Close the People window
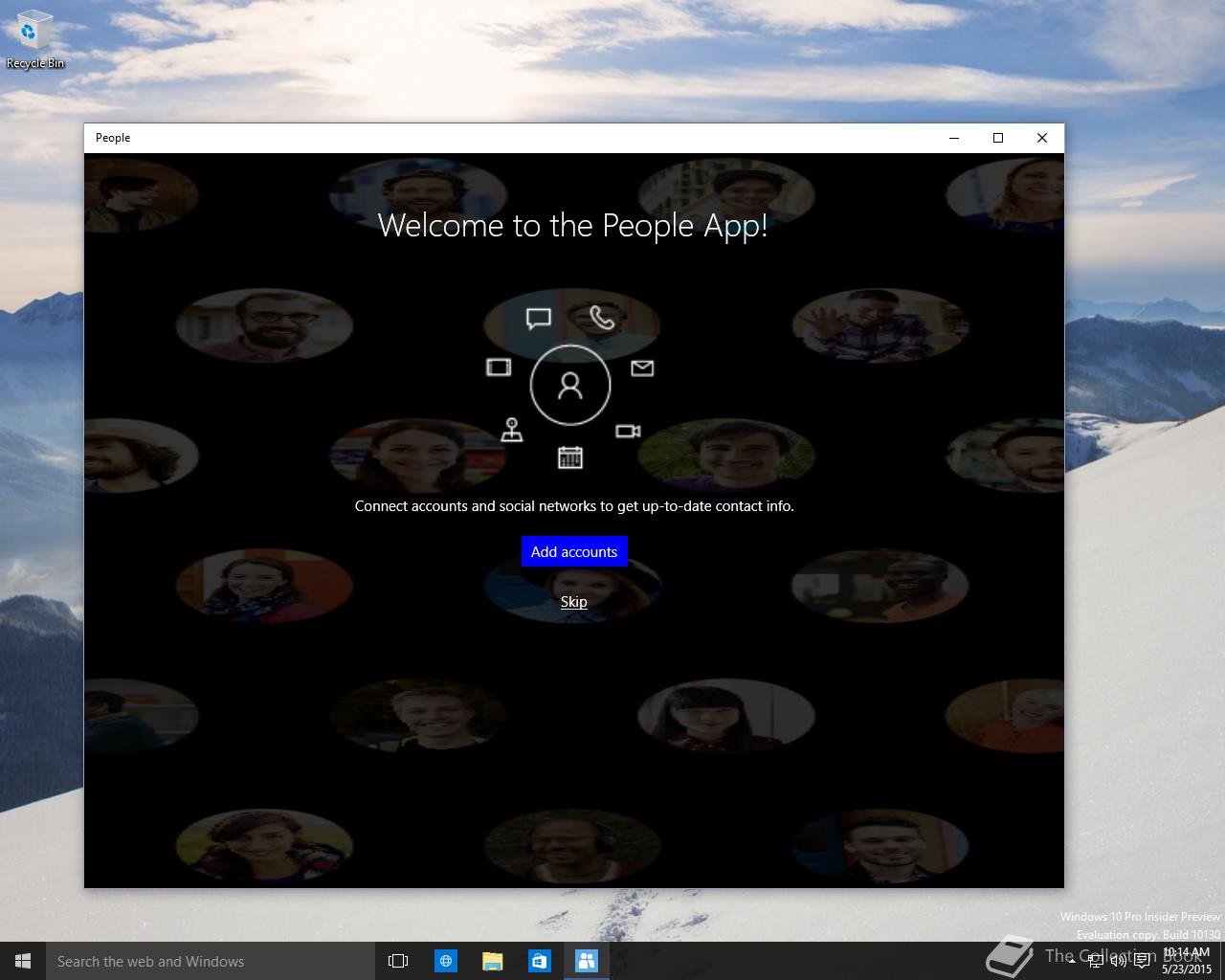Viewport: 1225px width, 980px height. 1042,138
